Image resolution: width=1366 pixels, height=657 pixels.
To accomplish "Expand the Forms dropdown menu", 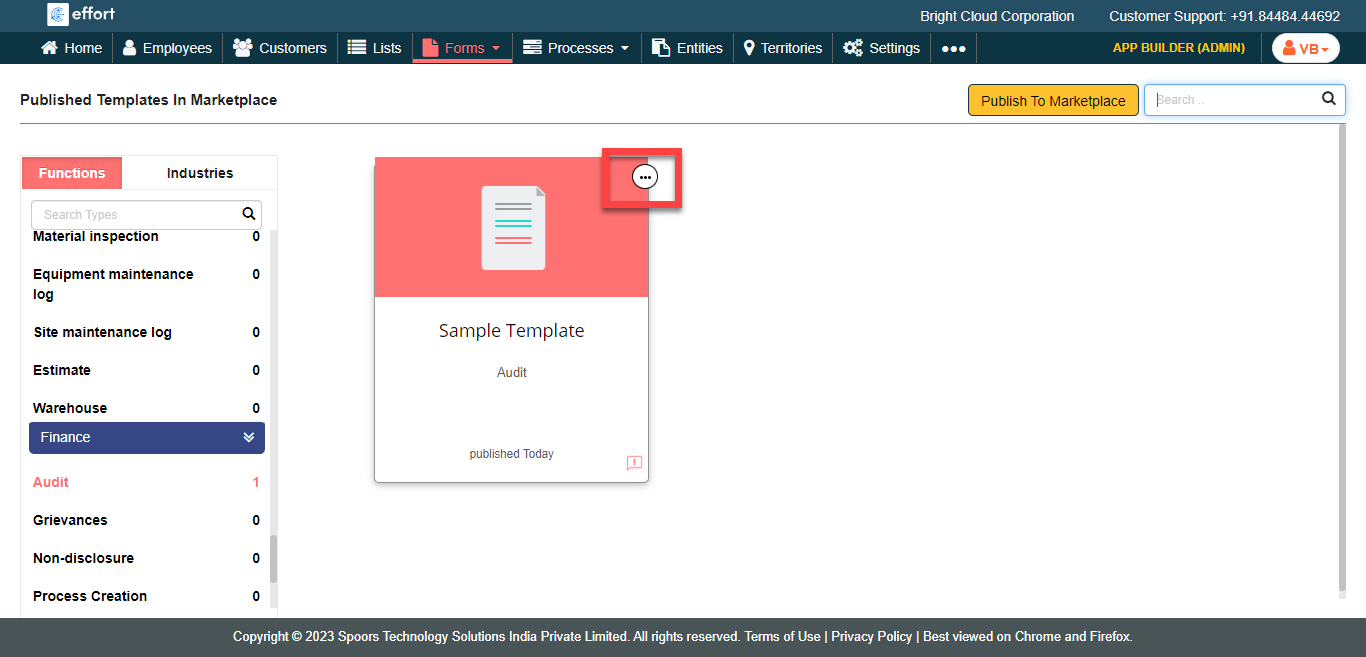I will pyautogui.click(x=462, y=48).
